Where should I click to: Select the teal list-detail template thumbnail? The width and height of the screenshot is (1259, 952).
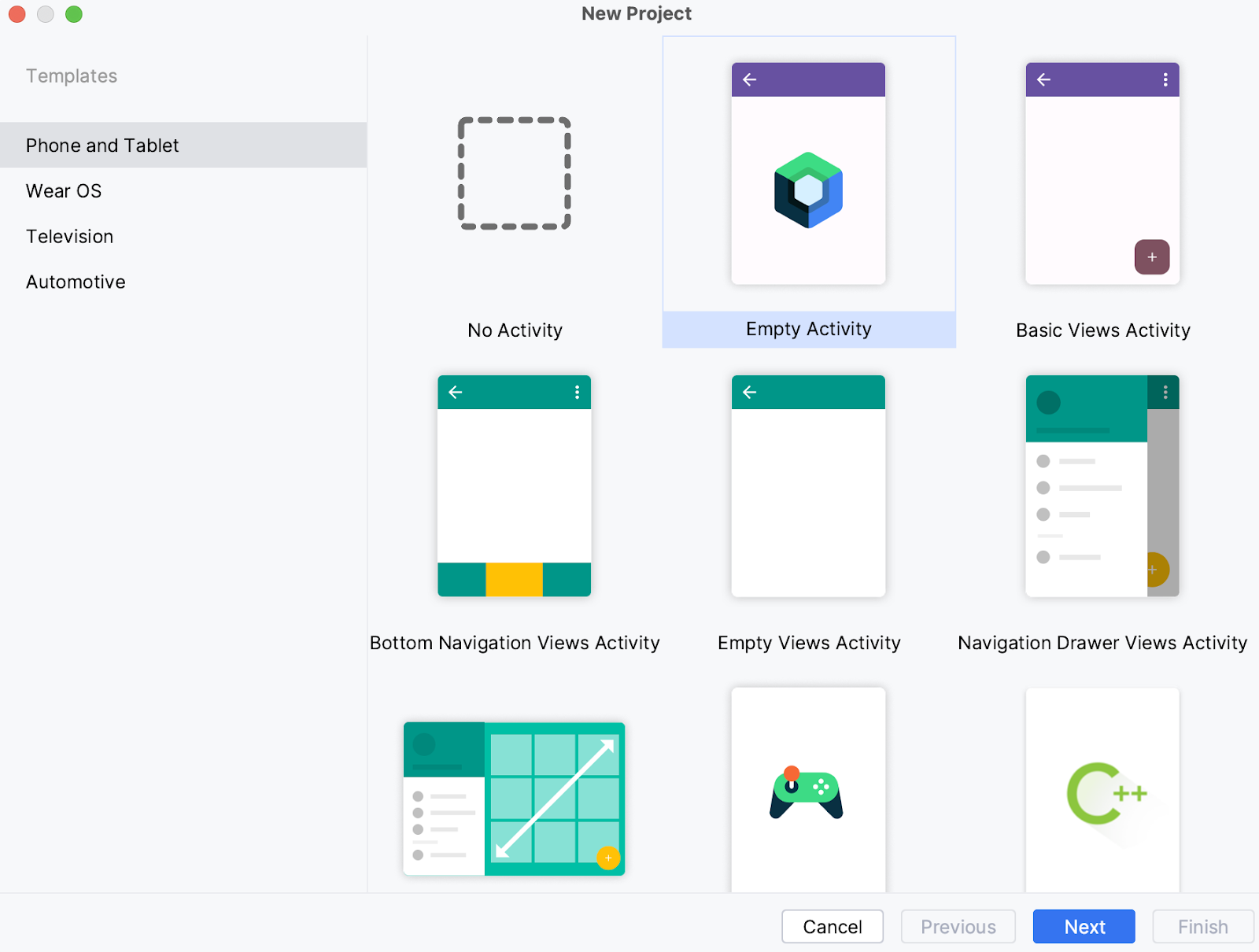(x=514, y=798)
